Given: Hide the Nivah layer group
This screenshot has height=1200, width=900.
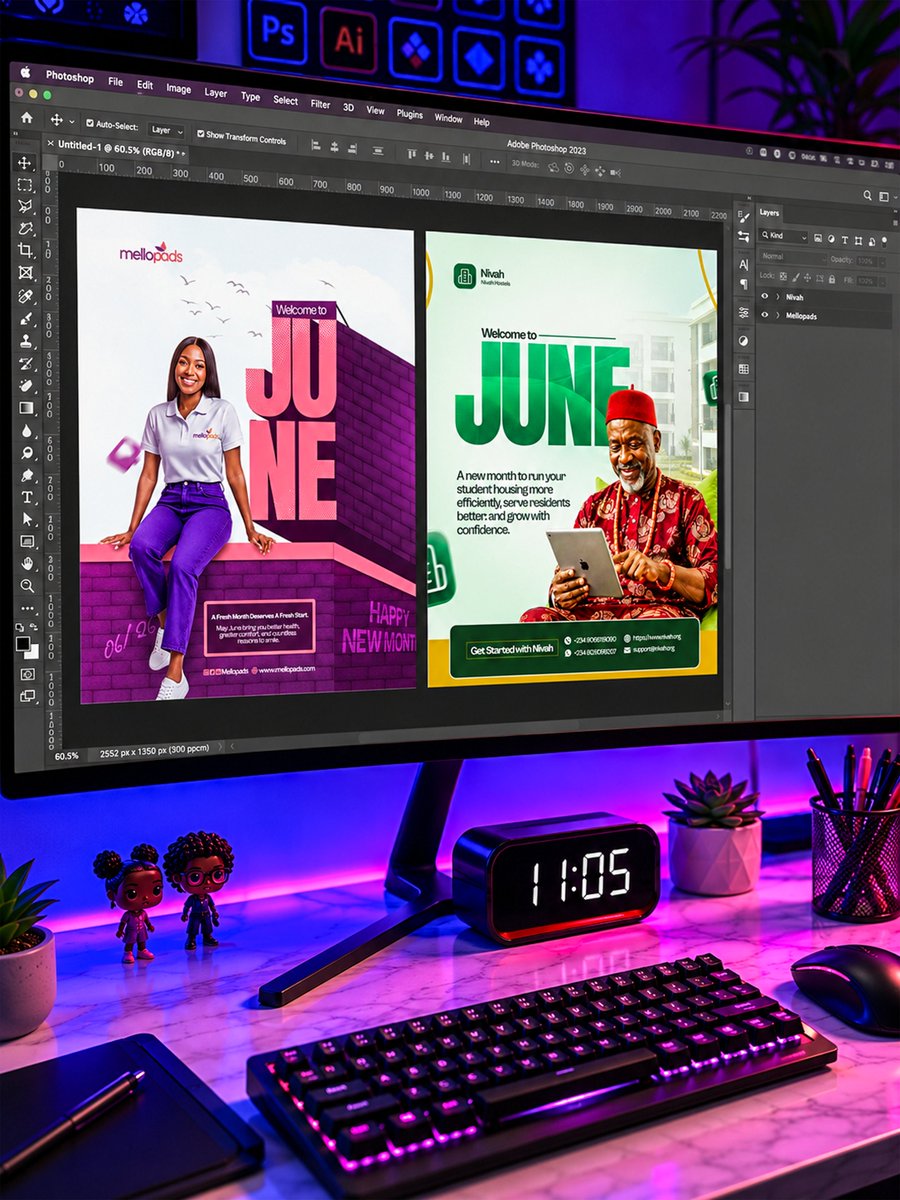Looking at the screenshot, I should 765,296.
